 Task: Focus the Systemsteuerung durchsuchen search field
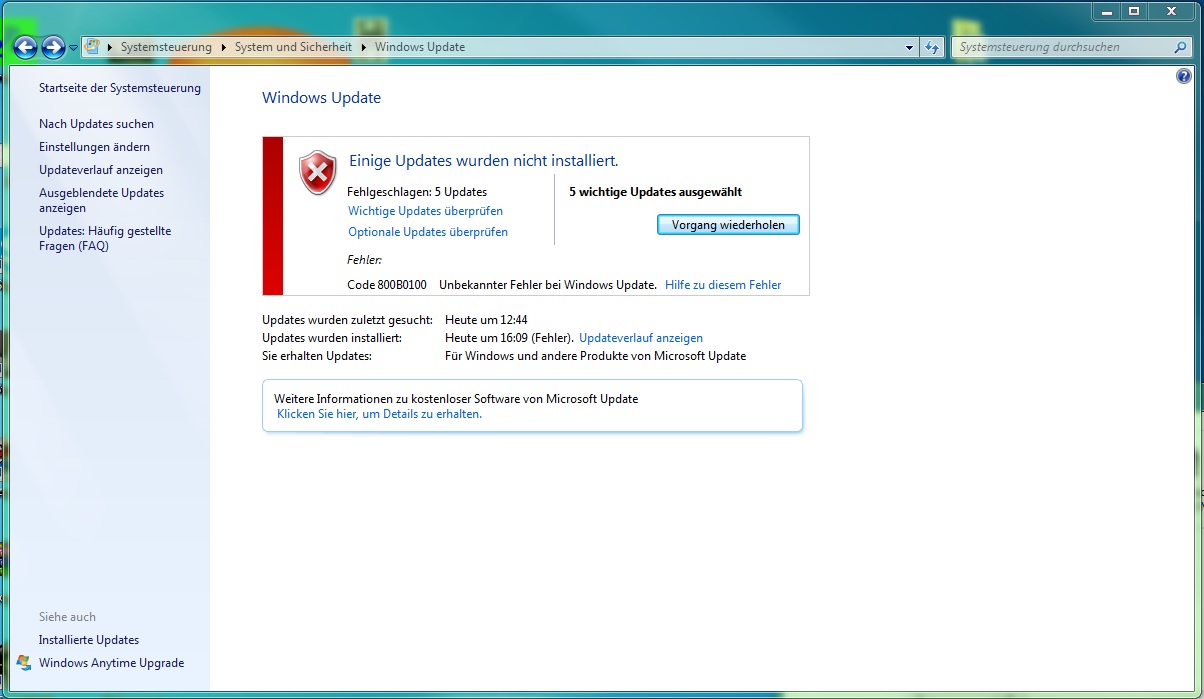pyautogui.click(x=1060, y=47)
